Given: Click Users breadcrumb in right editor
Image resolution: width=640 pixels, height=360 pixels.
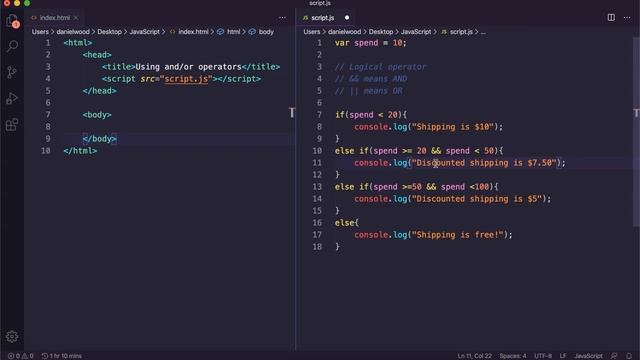Looking at the screenshot, I should (311, 31).
